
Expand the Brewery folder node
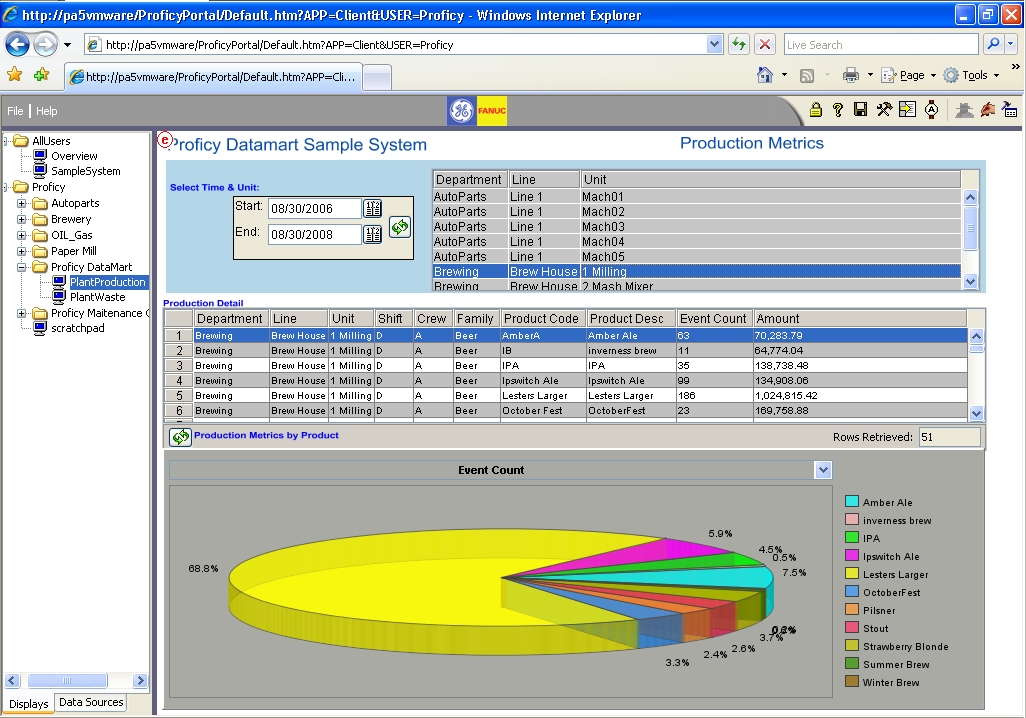pyautogui.click(x=22, y=219)
